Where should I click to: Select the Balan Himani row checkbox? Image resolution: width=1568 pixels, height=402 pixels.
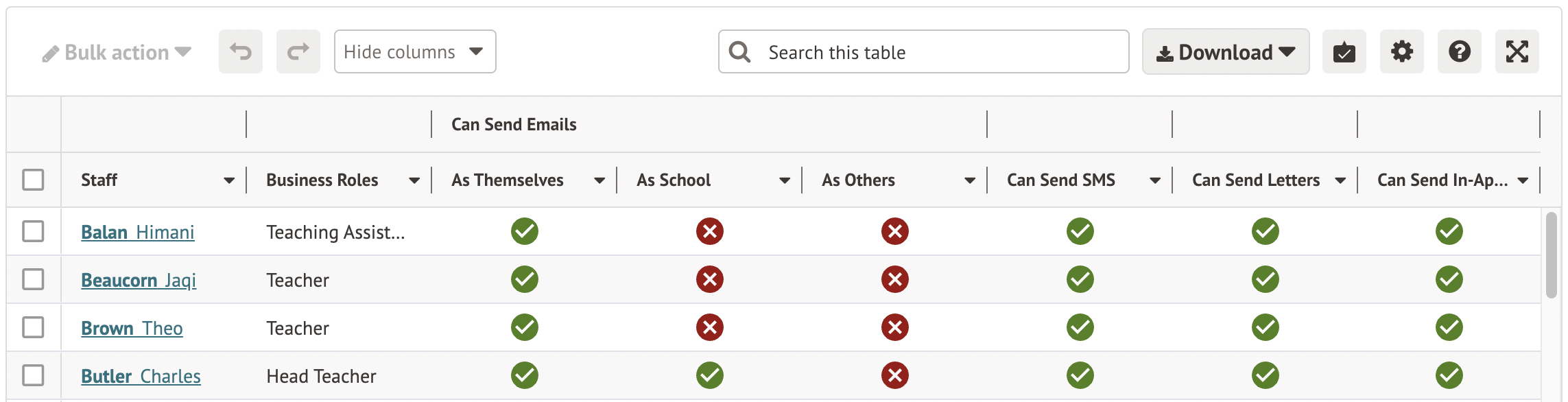pyautogui.click(x=33, y=231)
